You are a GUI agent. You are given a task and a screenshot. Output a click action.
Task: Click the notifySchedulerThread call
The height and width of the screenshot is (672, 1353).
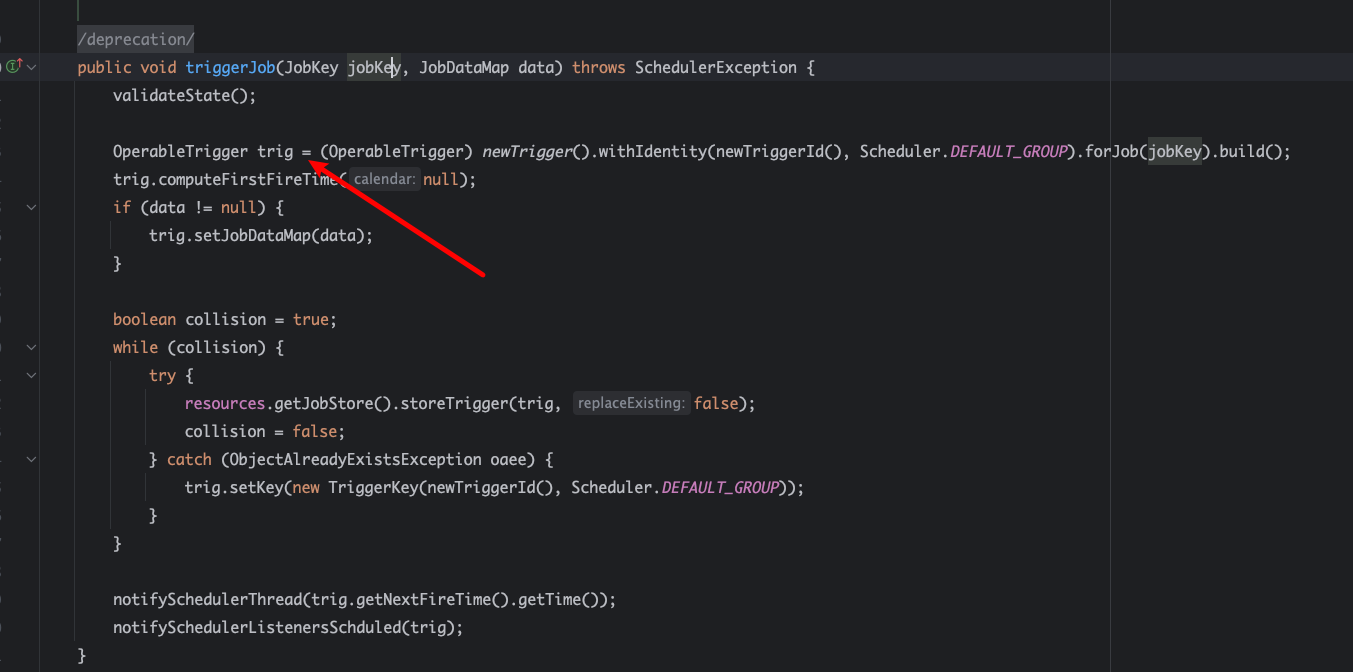pyautogui.click(x=207, y=599)
